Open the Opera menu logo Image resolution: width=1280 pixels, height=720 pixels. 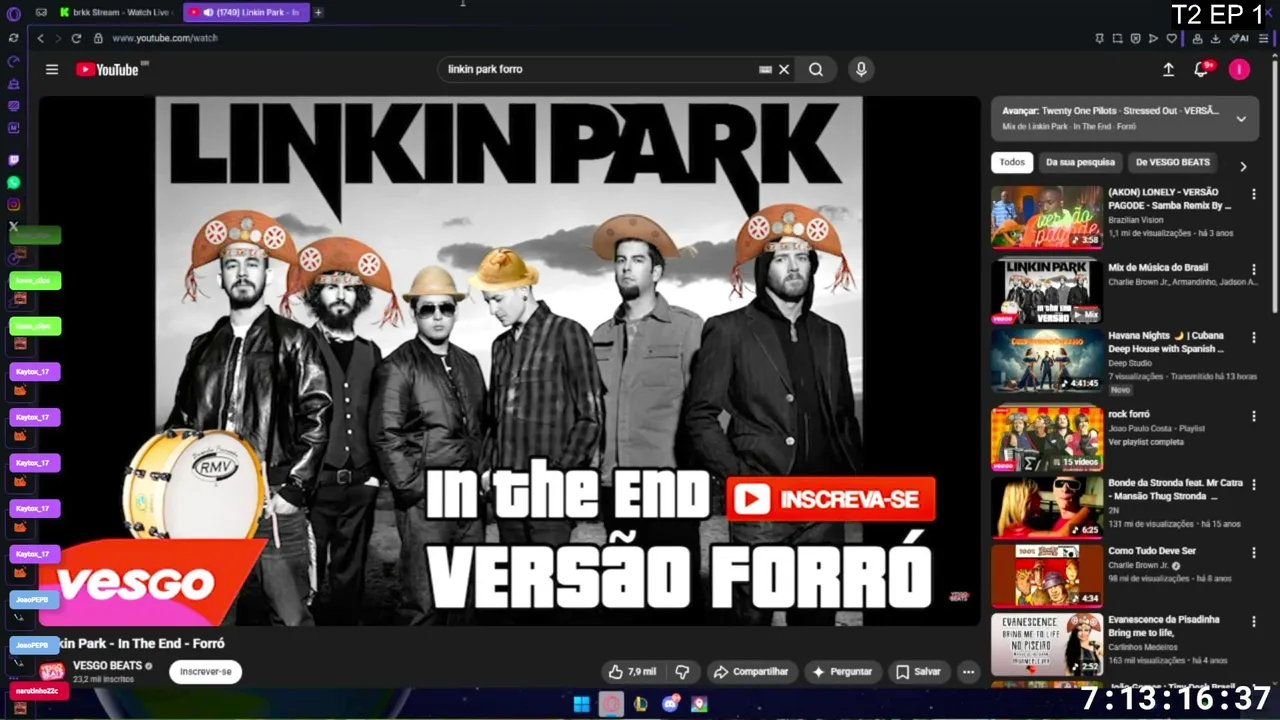[x=13, y=13]
